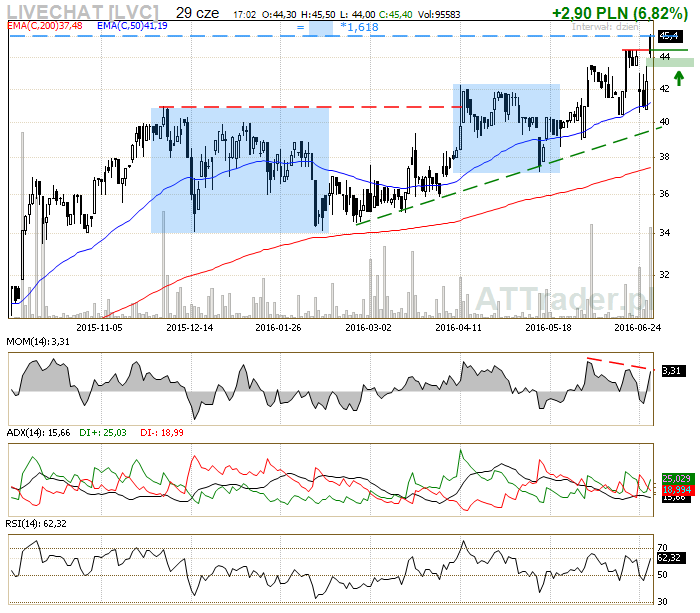Click the green target zone near 44
Screen dimensions: 700x613
tap(670, 63)
